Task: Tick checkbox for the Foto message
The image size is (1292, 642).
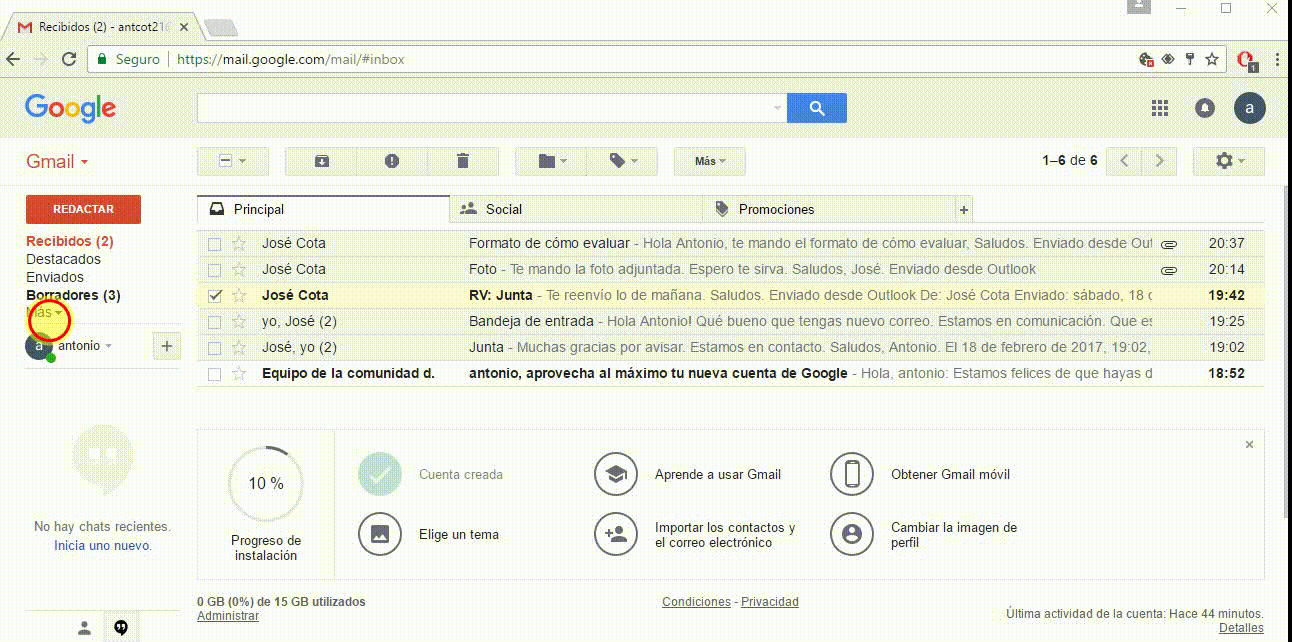Action: (214, 269)
